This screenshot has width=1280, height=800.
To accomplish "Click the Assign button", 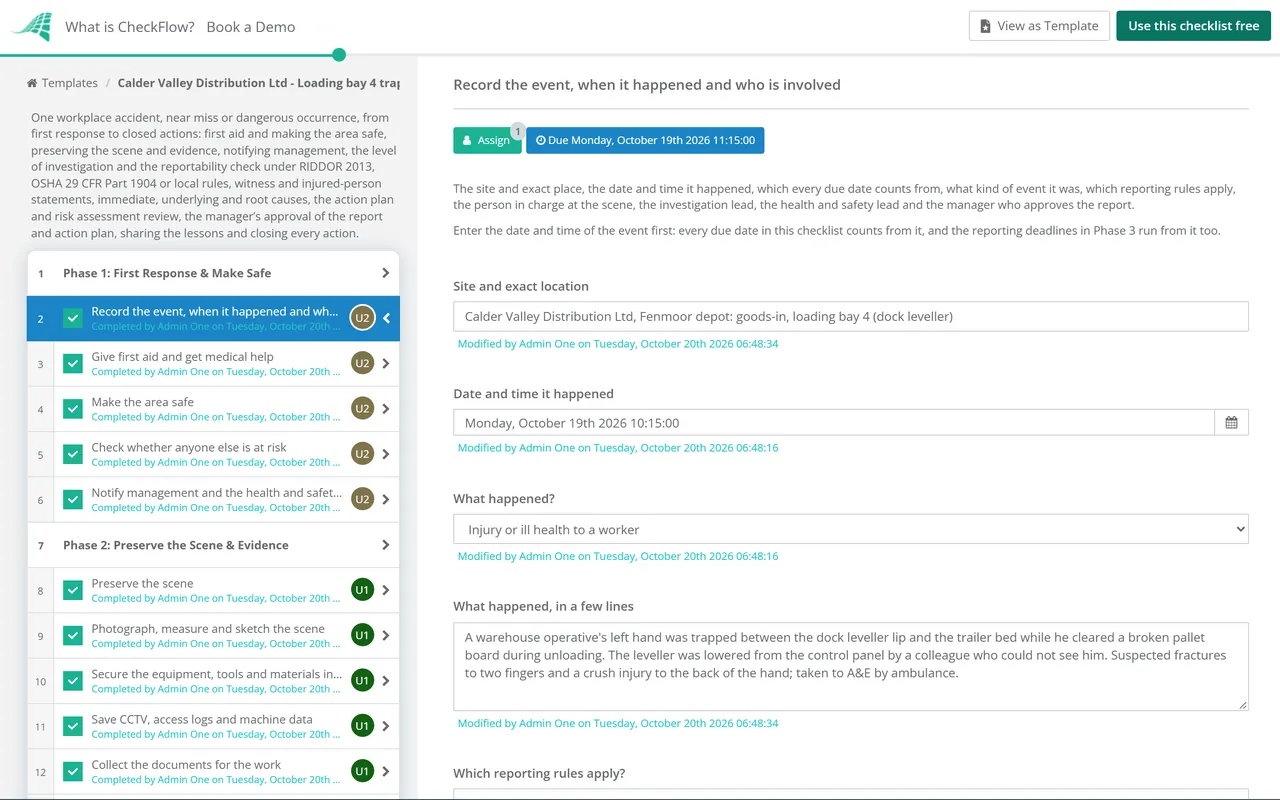I will click(487, 140).
